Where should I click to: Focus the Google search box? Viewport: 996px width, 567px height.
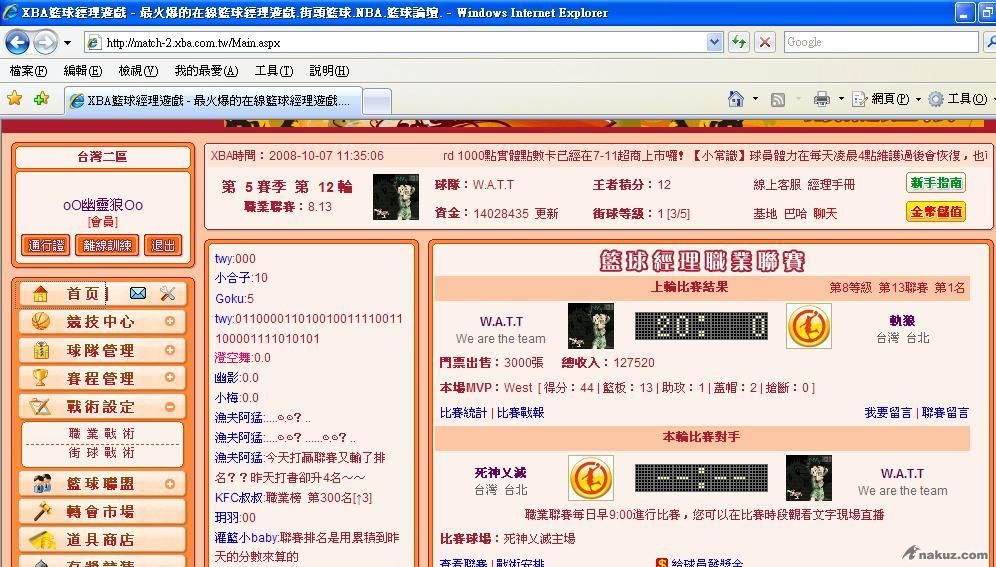coord(880,42)
